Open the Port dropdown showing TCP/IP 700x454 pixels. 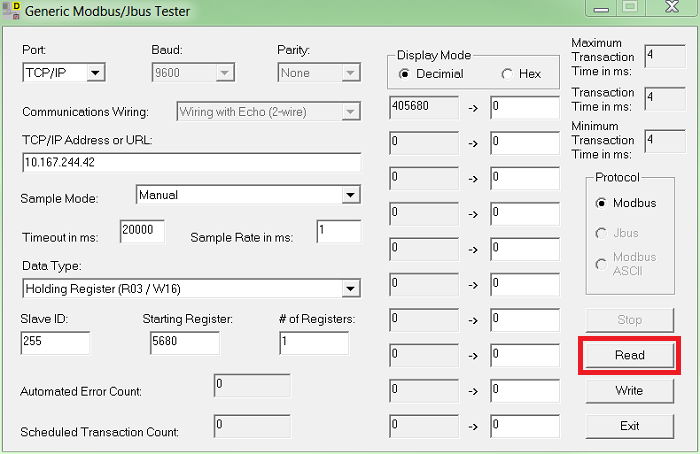coord(64,72)
